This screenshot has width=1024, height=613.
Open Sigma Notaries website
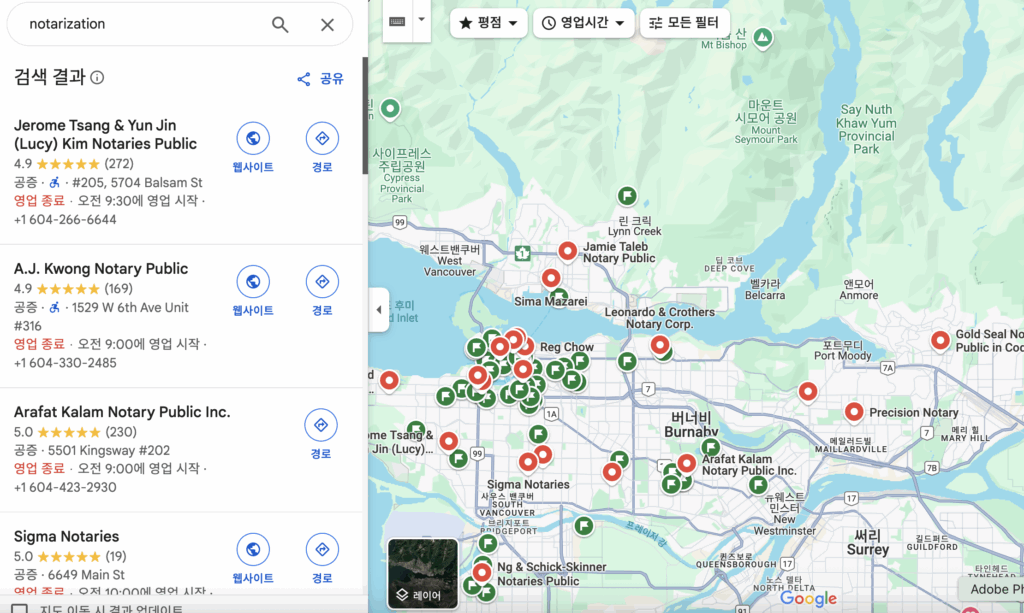pos(253,559)
